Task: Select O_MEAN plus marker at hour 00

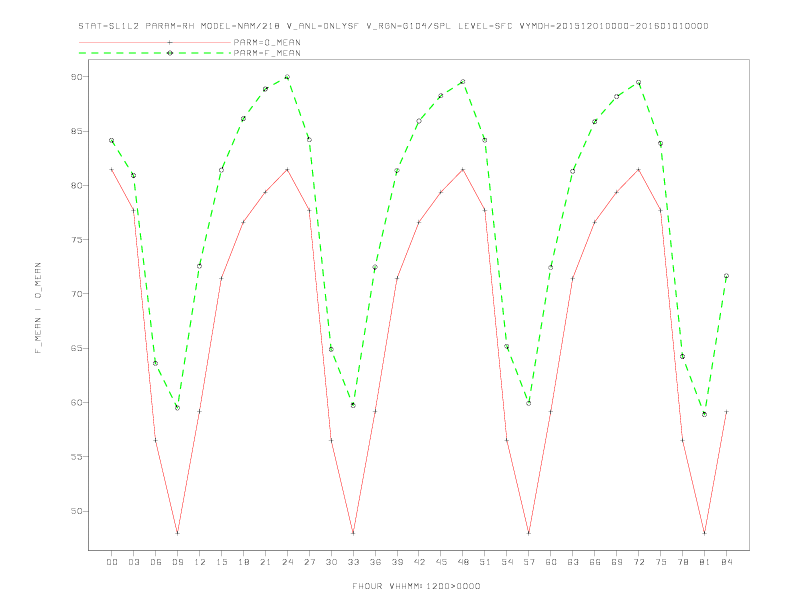Action: (112, 170)
